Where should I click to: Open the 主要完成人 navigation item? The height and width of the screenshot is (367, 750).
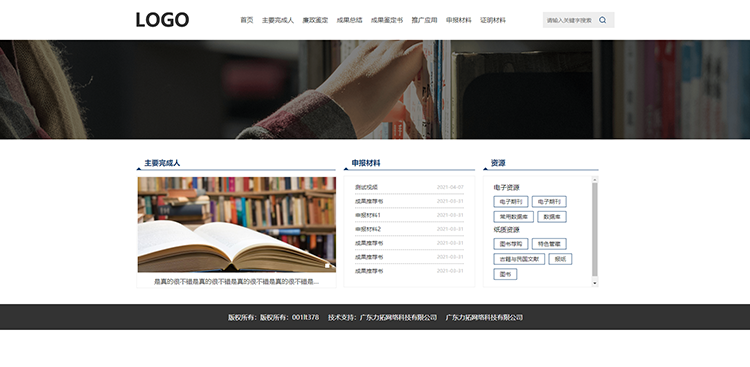pos(278,20)
